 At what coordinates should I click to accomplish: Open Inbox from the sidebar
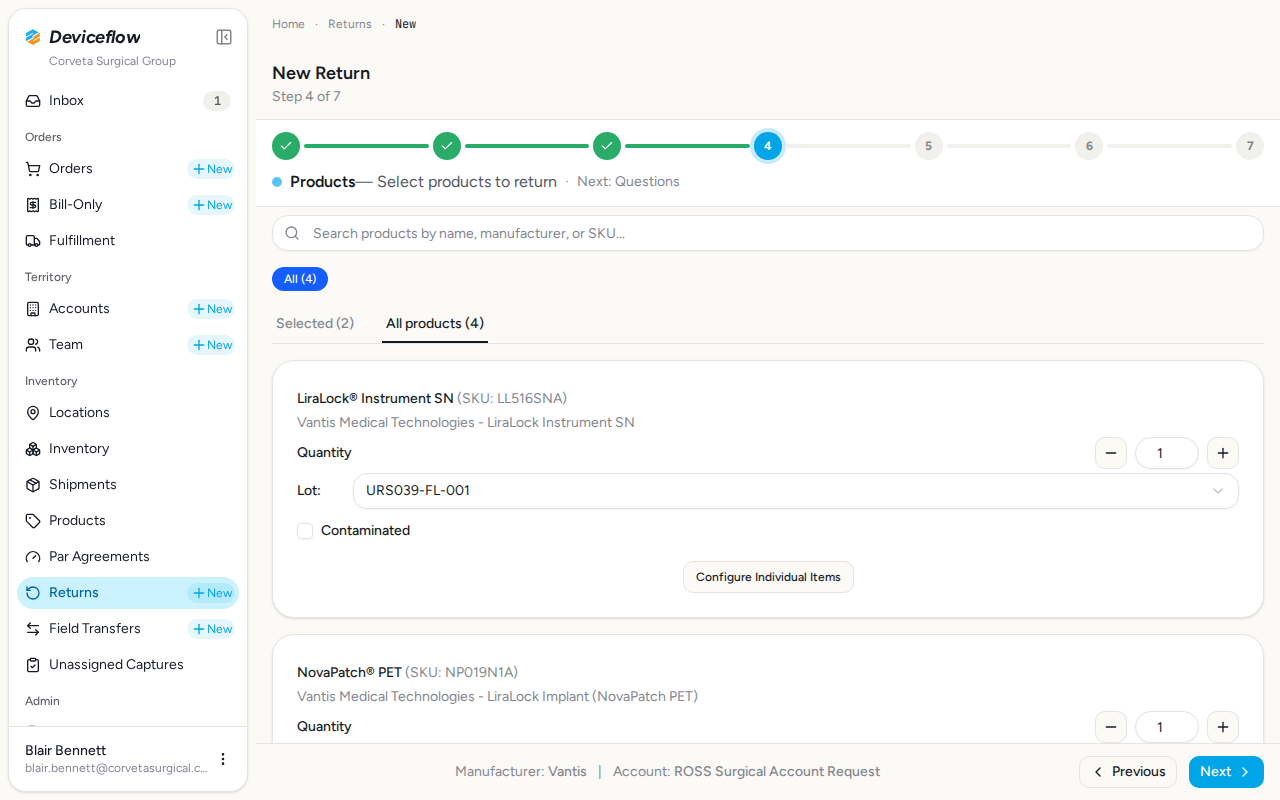click(128, 101)
